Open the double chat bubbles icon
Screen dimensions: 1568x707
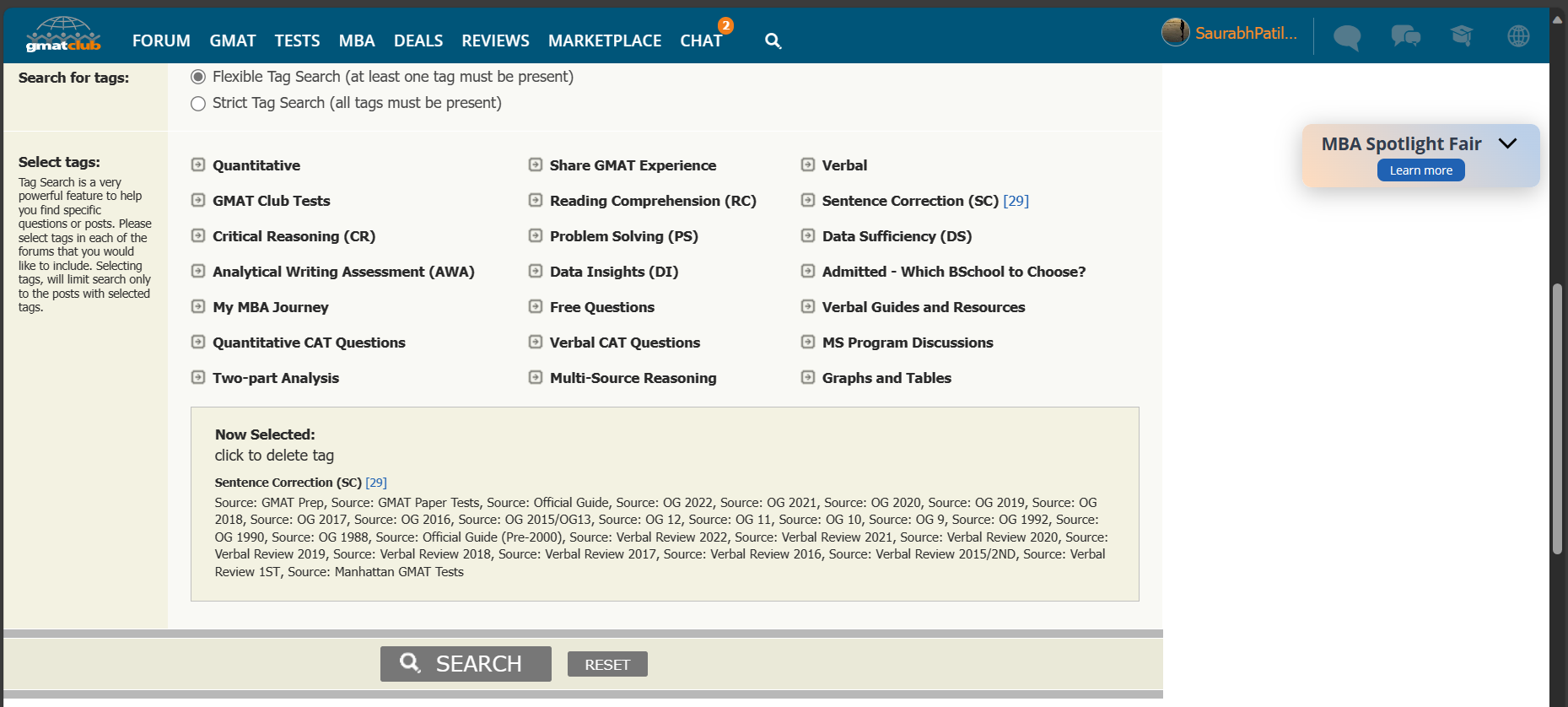1405,36
